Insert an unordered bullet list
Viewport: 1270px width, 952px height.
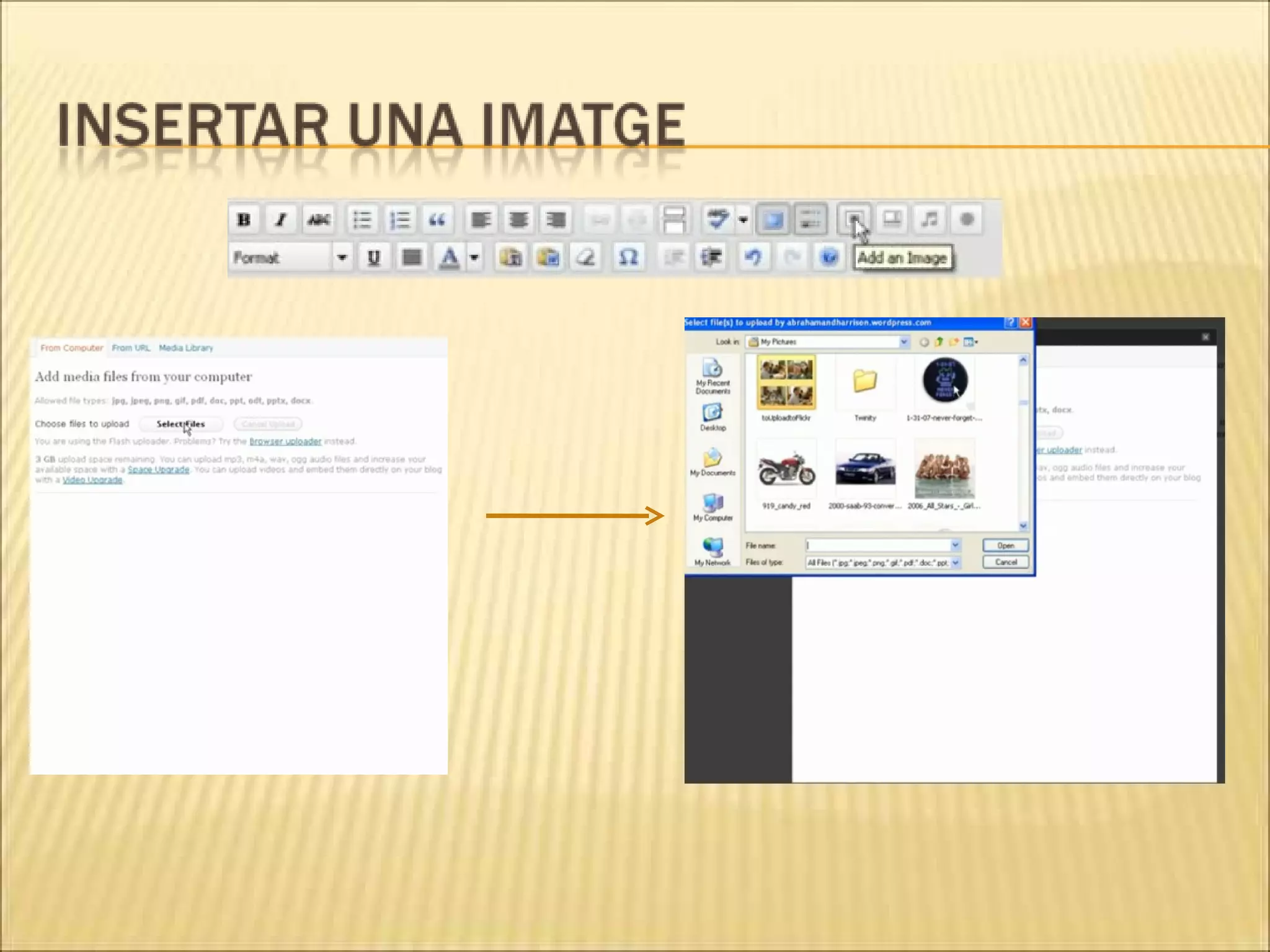coord(362,219)
